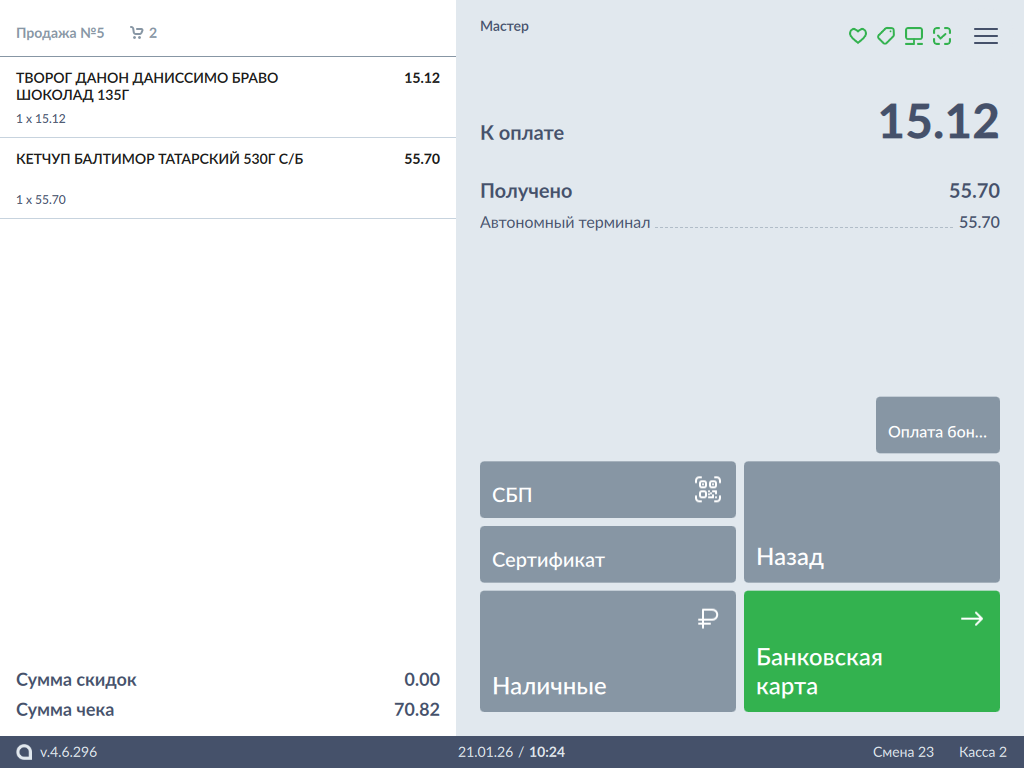Click the Смена 23 shift indicator
This screenshot has height=768, width=1024.
coord(902,752)
